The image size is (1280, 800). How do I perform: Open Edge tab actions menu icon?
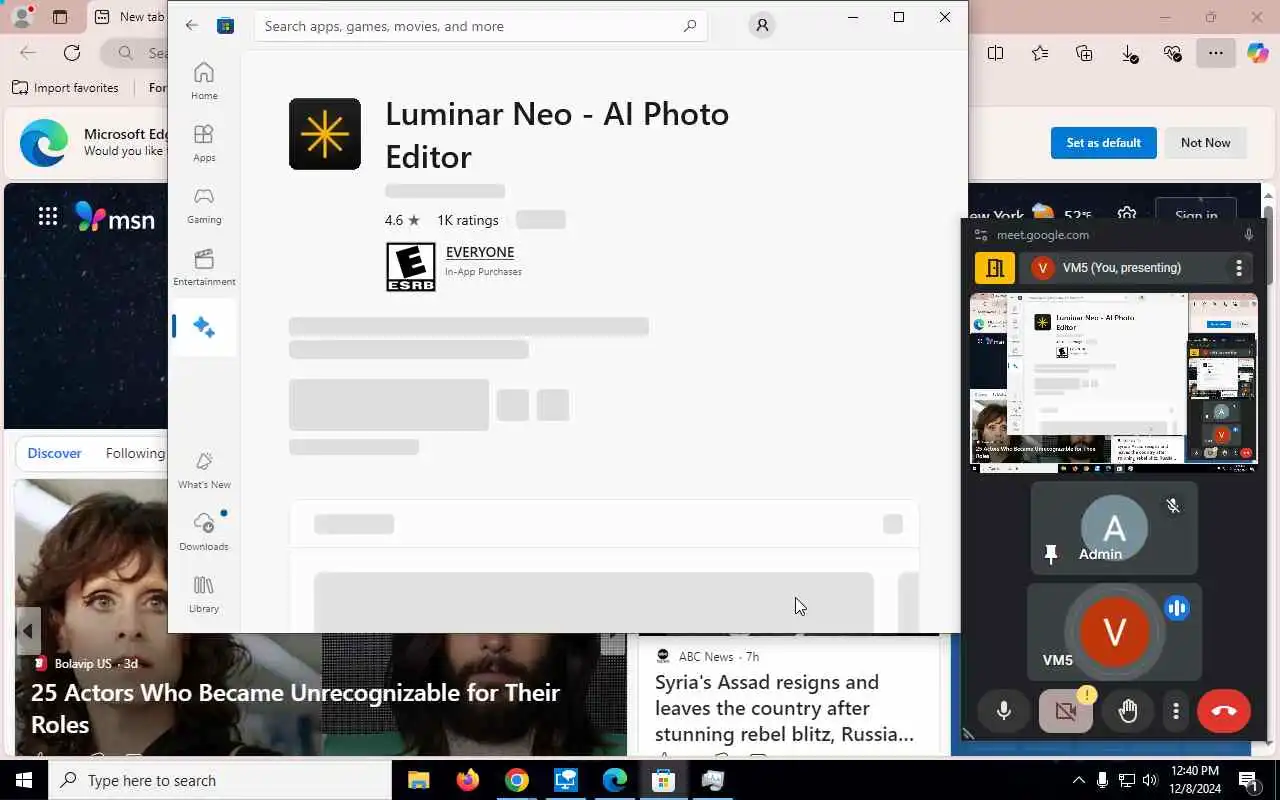pos(59,17)
